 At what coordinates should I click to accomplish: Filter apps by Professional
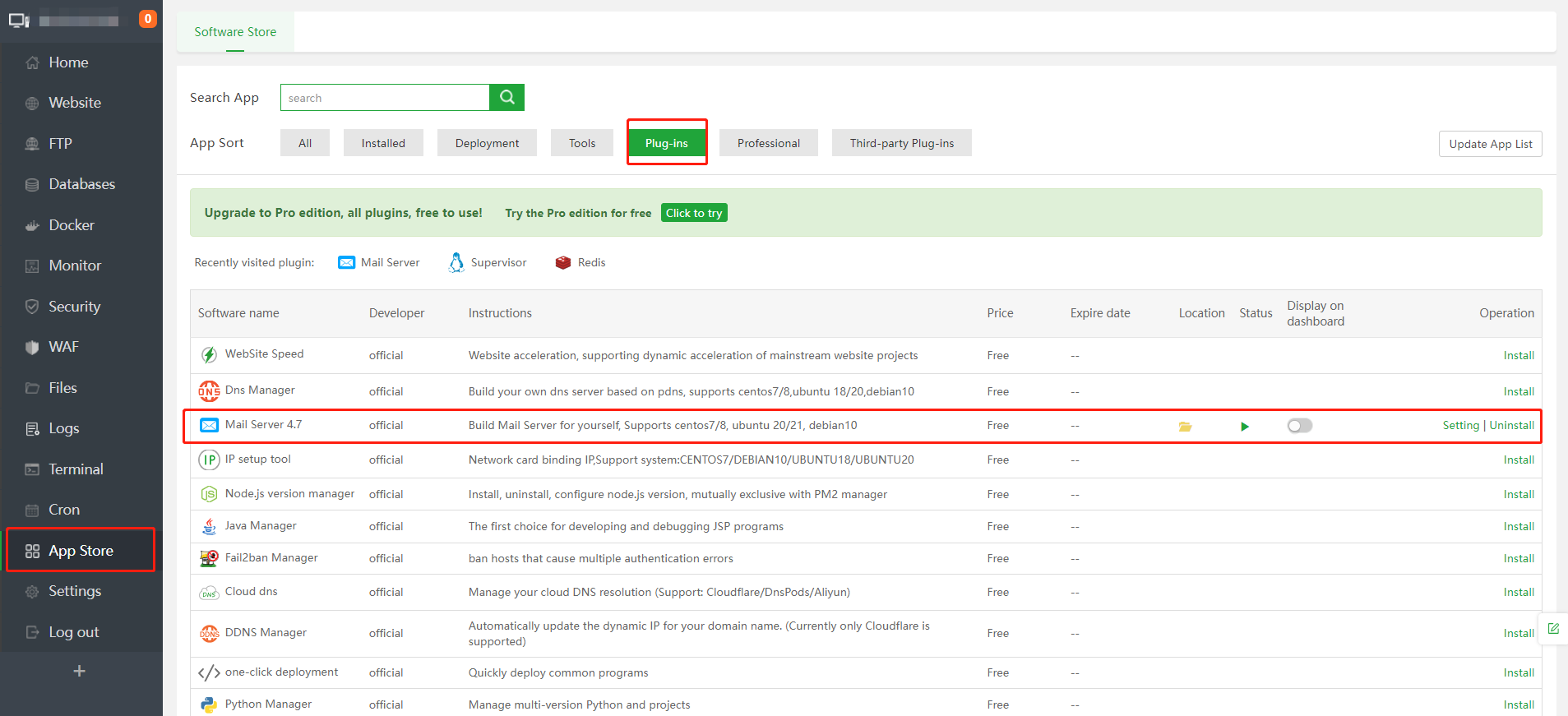tap(769, 143)
